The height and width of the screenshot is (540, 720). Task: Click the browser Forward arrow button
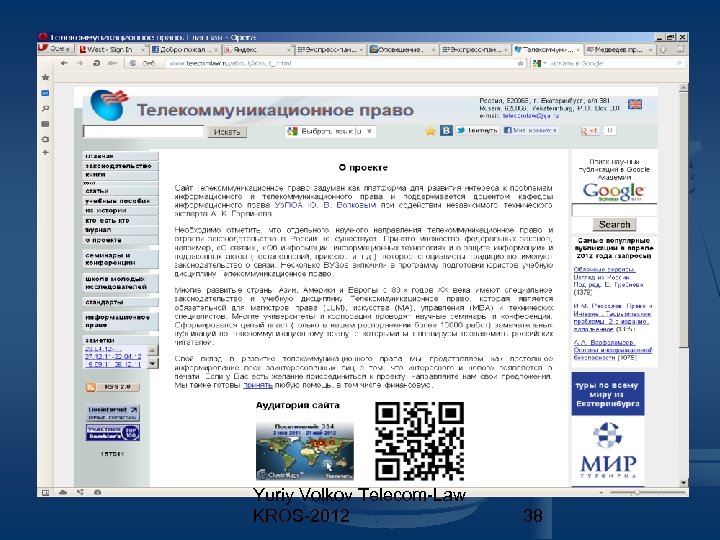click(x=80, y=63)
